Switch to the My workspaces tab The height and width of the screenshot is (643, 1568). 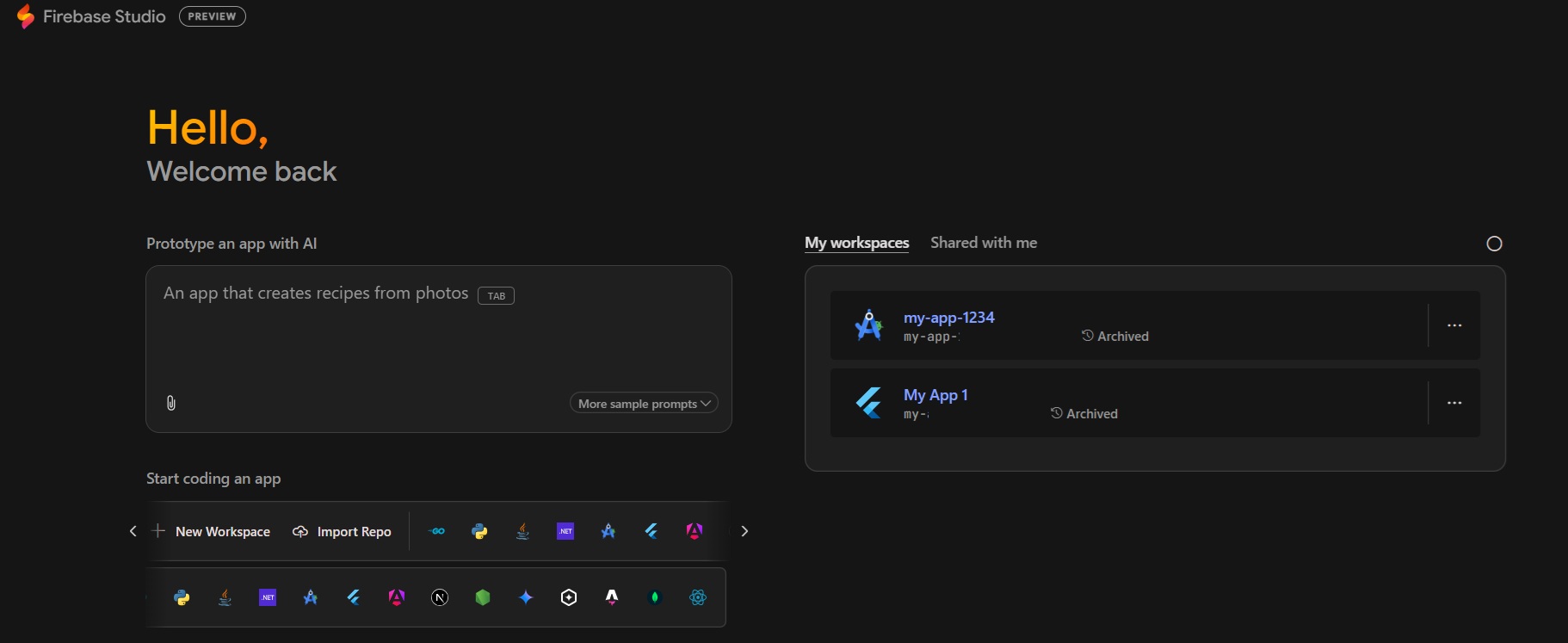pos(856,243)
